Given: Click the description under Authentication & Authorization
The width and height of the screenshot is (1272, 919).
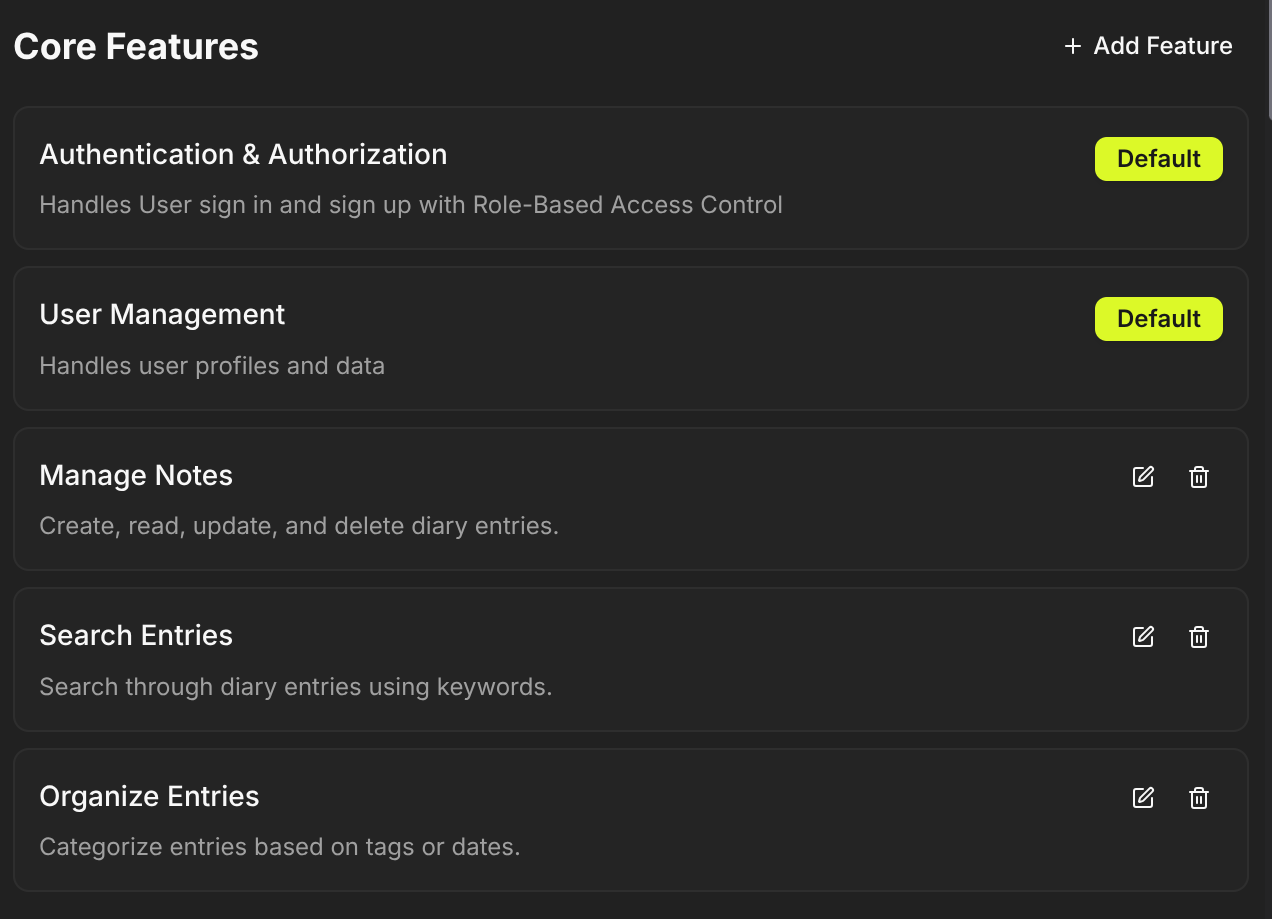Looking at the screenshot, I should tap(410, 205).
